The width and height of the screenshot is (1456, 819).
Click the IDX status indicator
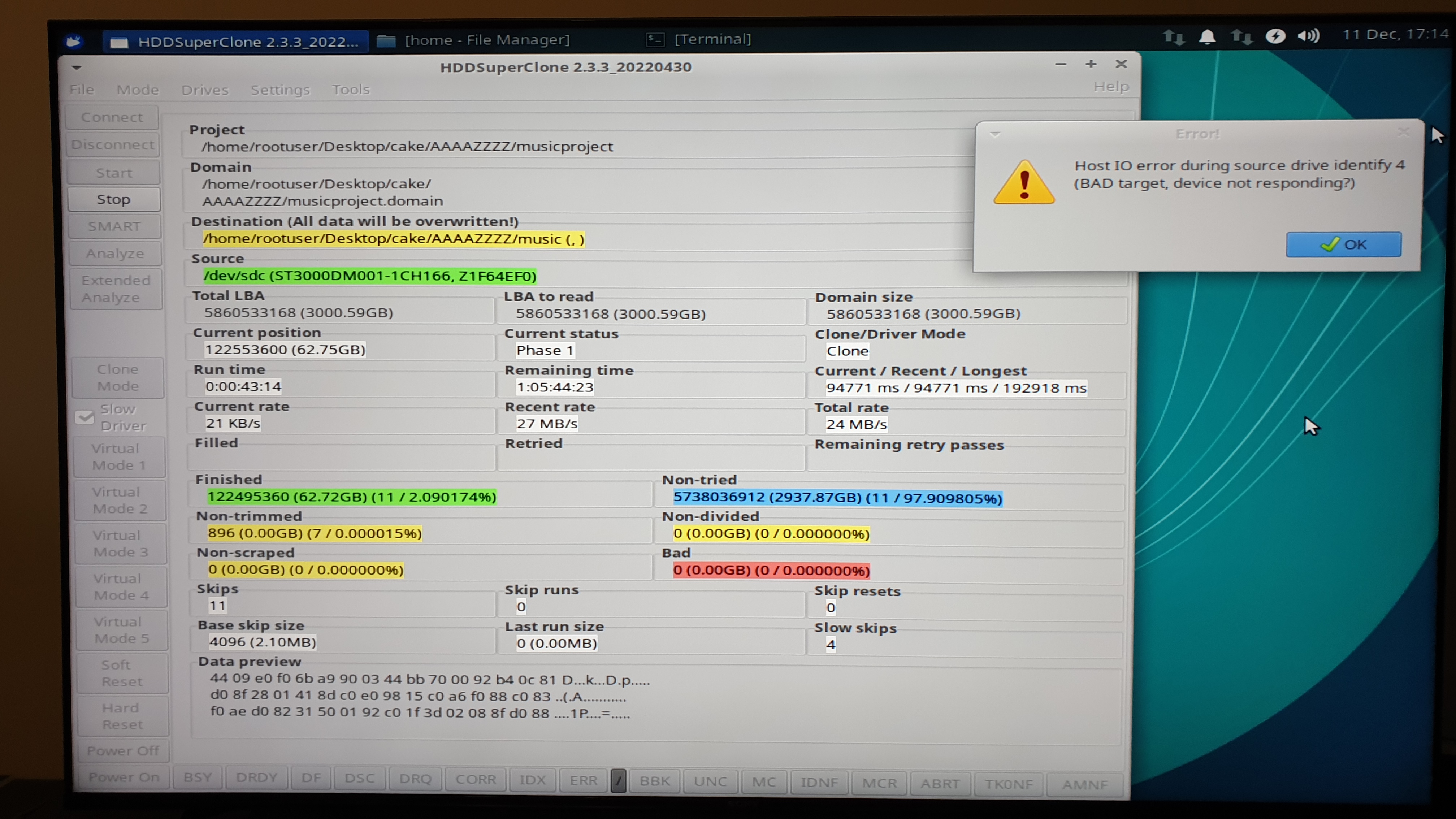(532, 781)
